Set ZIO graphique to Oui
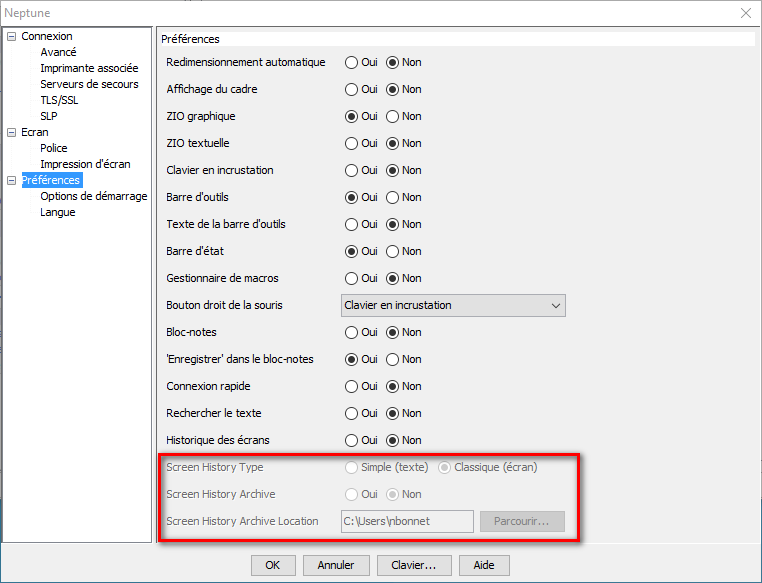This screenshot has width=762, height=583. pyautogui.click(x=361, y=117)
